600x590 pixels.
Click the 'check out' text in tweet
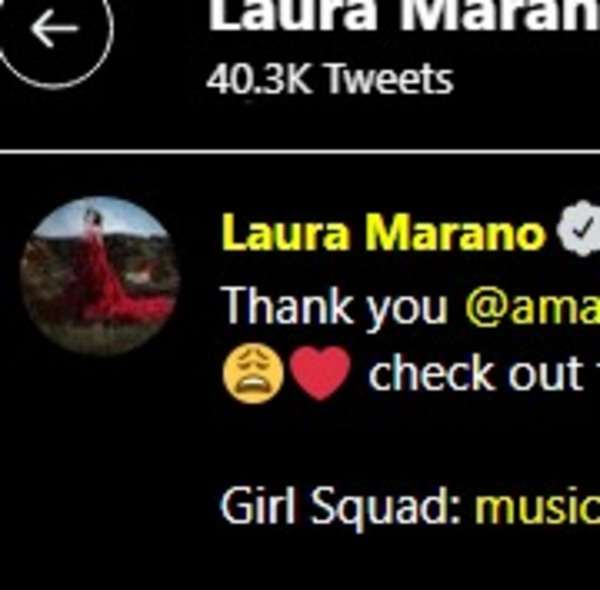pyautogui.click(x=475, y=373)
